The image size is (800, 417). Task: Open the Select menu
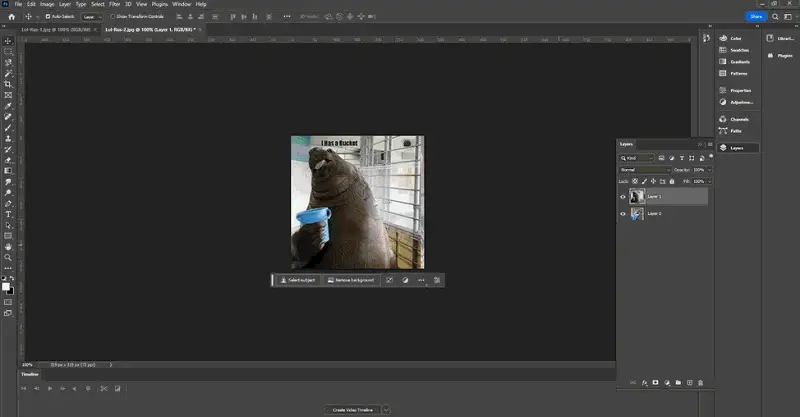pos(98,4)
